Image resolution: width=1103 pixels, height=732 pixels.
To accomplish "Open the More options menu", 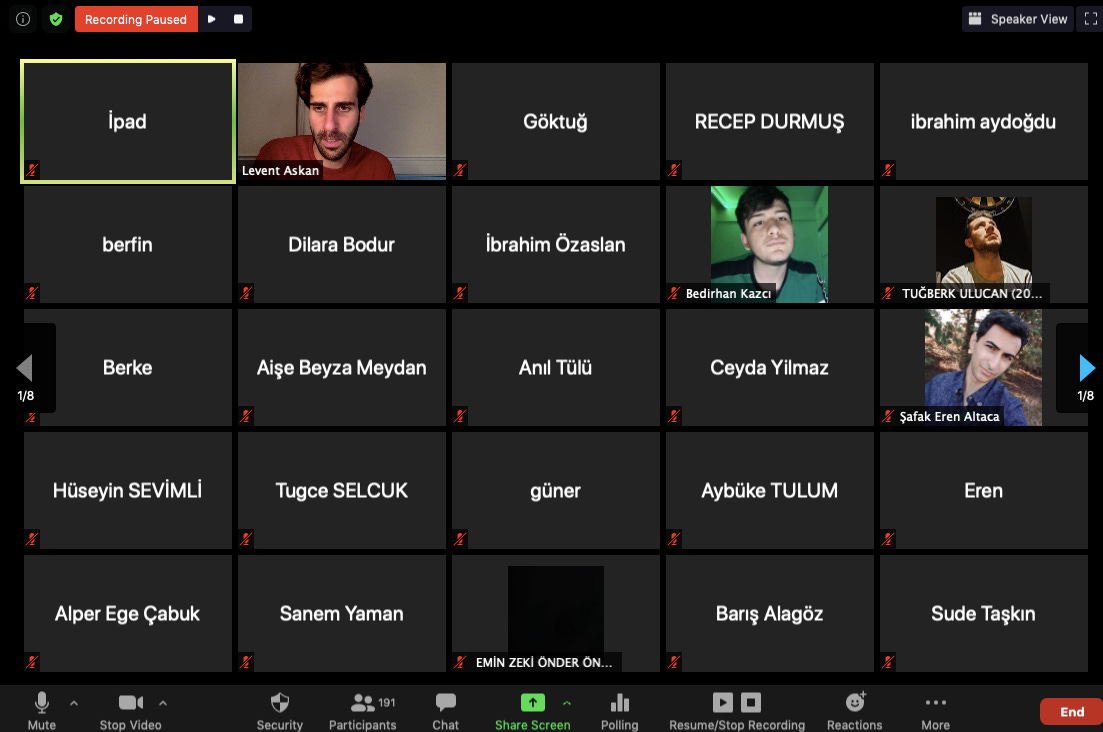I will [x=936, y=711].
